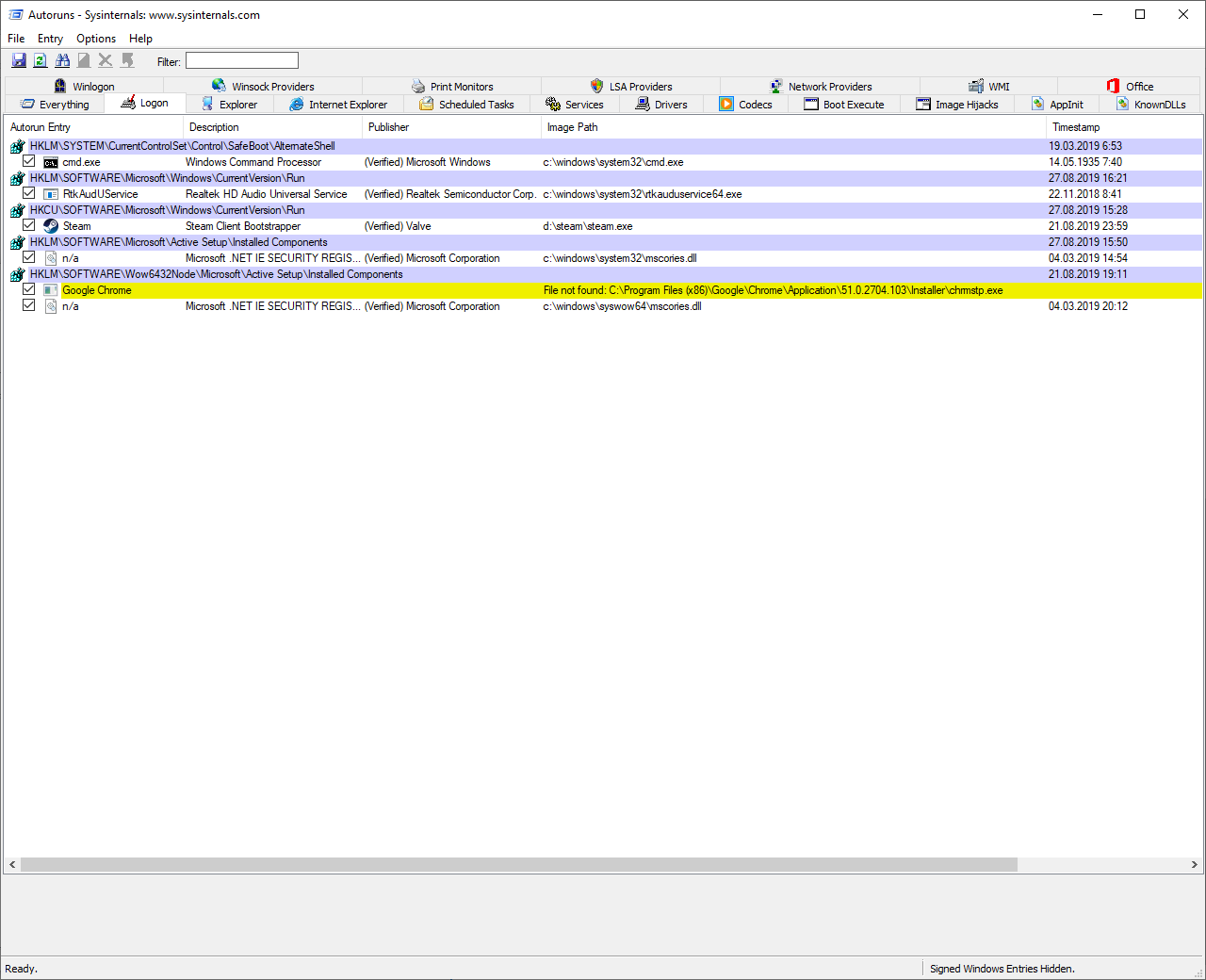Click the registry icon beside the HKCU Run key
1206x980 pixels.
17,210
